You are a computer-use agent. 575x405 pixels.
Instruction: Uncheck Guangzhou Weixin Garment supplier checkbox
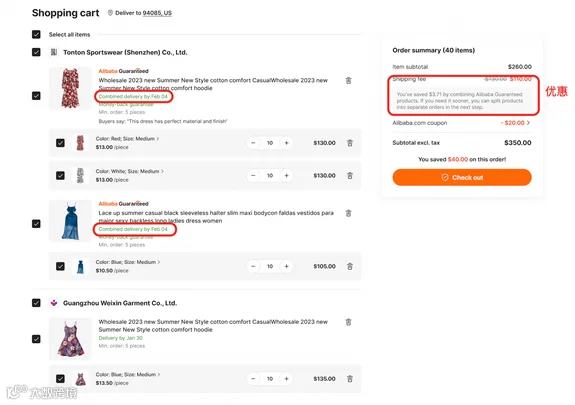(36, 303)
